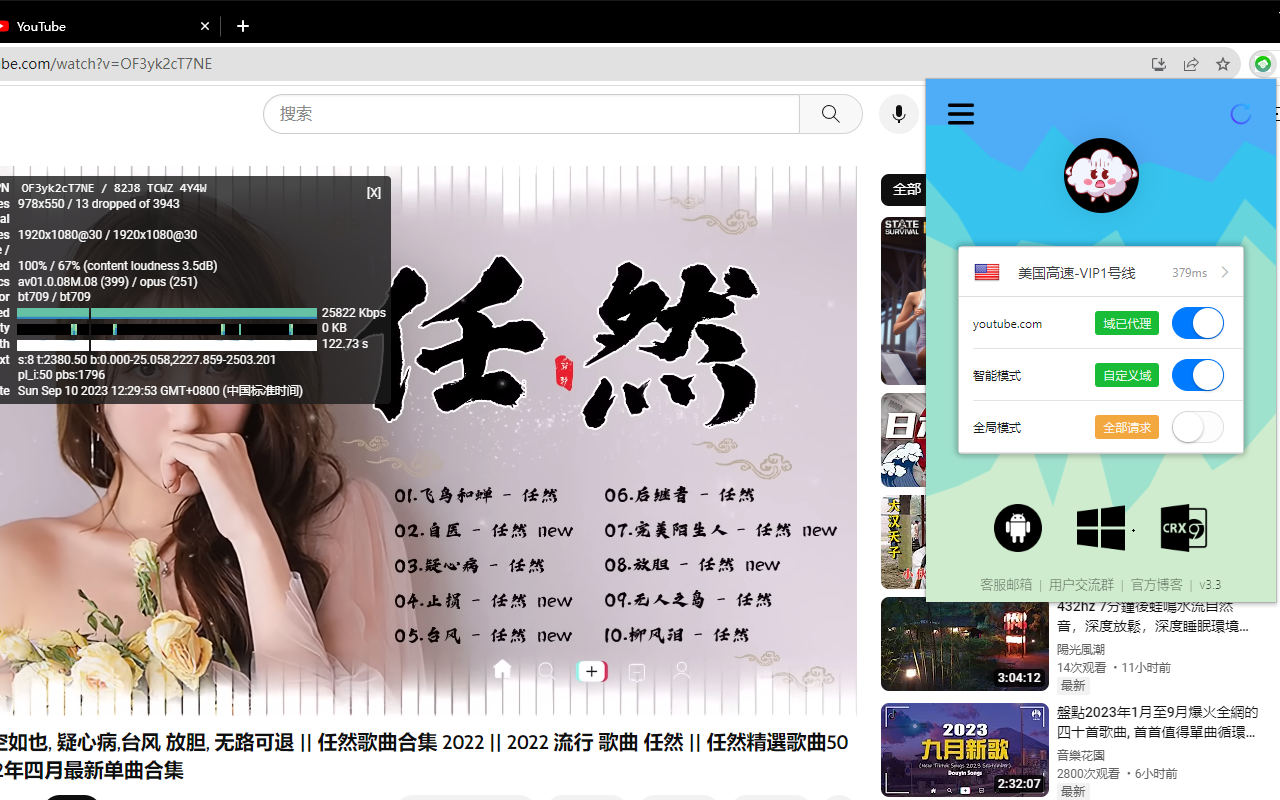
Task: Open the hamburger menu in the proxy panel
Action: click(960, 113)
